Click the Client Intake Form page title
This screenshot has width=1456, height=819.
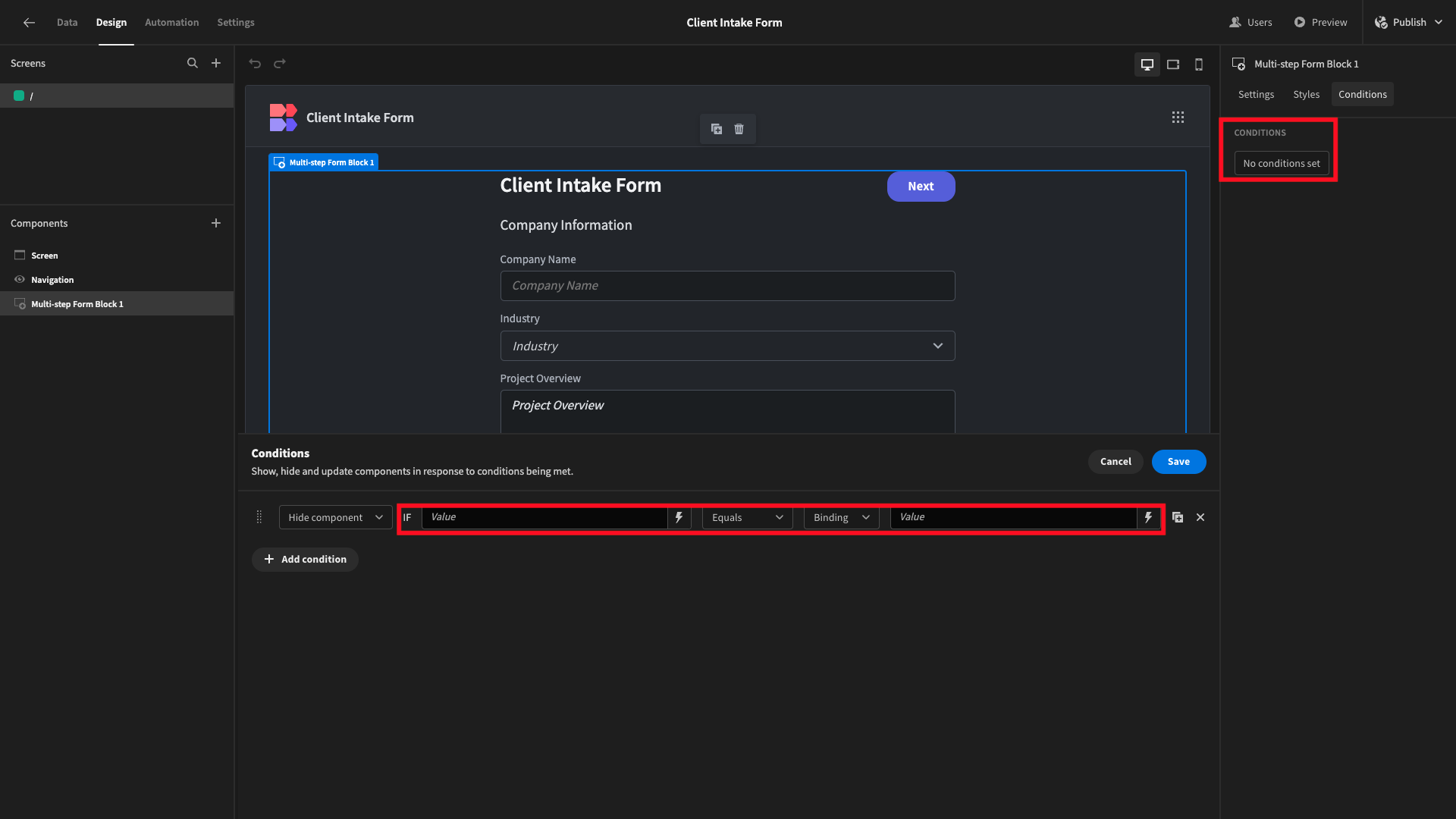pos(734,23)
